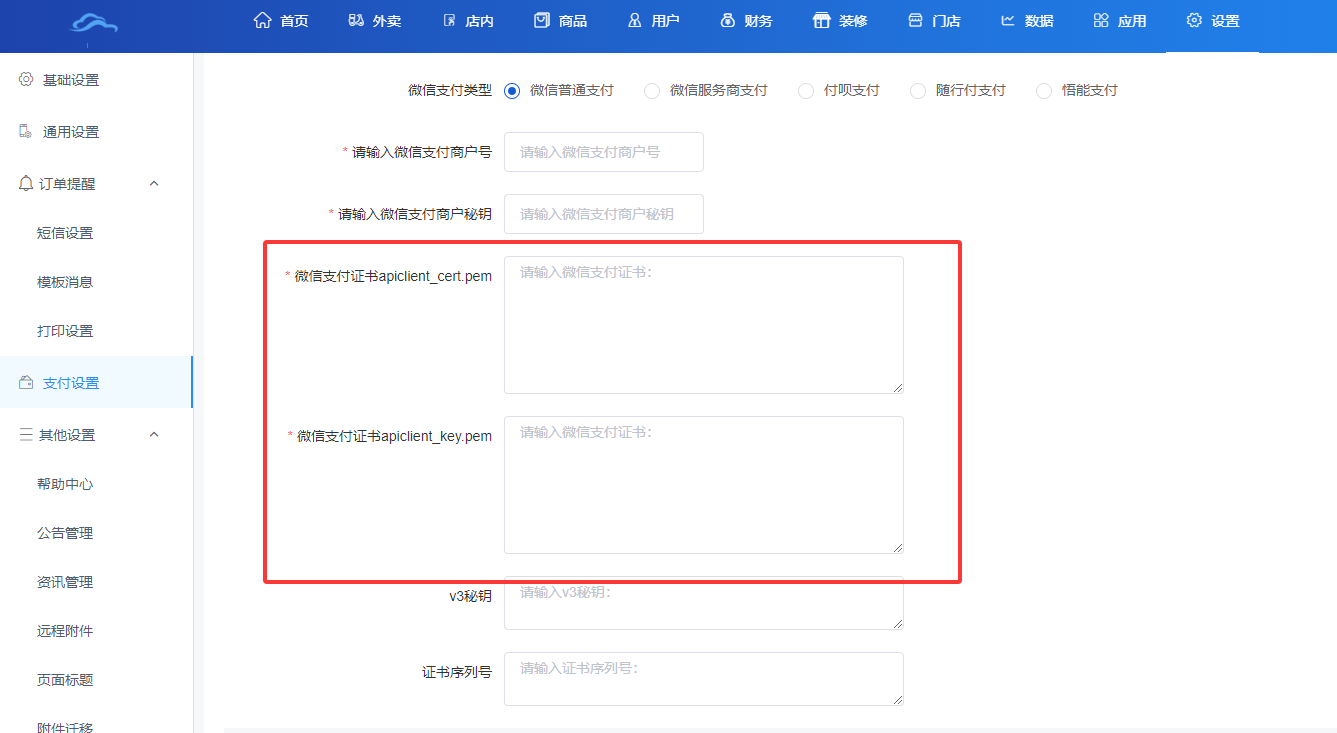Open the 应用 top navigation tab

1120,21
